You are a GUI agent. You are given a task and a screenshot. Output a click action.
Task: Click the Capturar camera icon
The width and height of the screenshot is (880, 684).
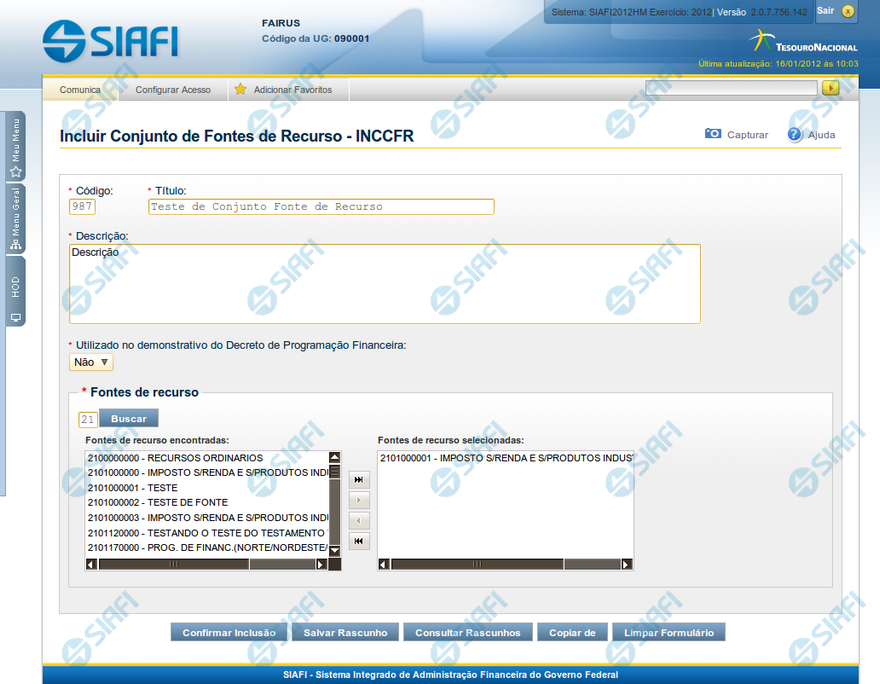pos(713,134)
